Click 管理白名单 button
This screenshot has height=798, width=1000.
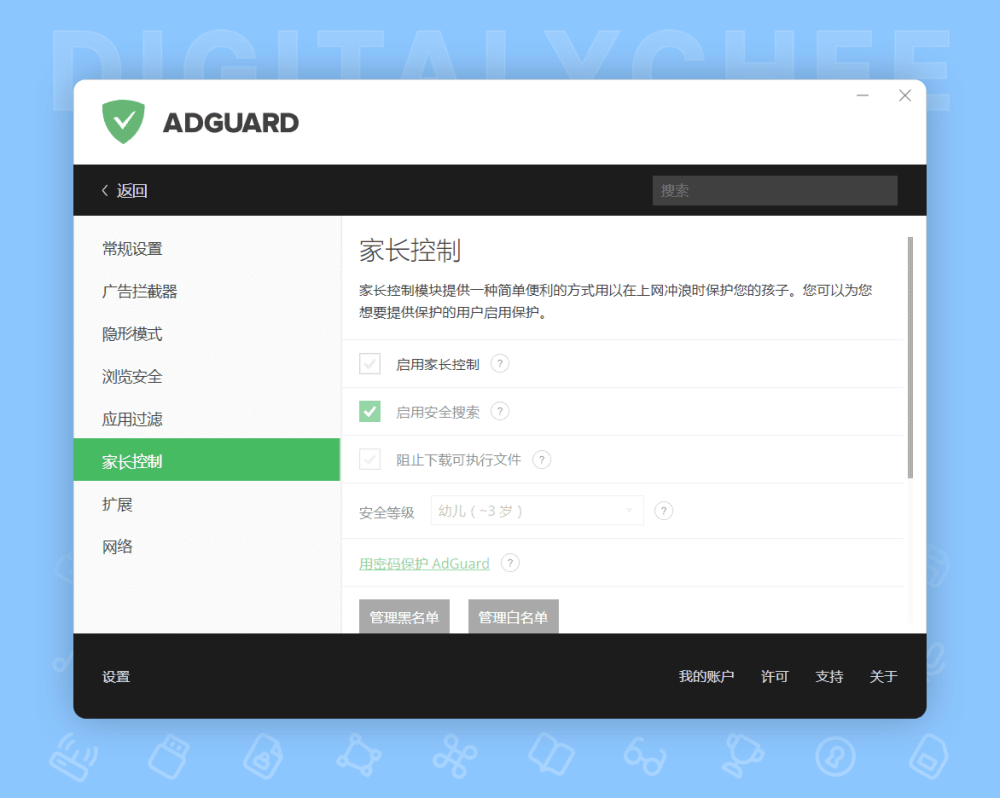pos(513,617)
